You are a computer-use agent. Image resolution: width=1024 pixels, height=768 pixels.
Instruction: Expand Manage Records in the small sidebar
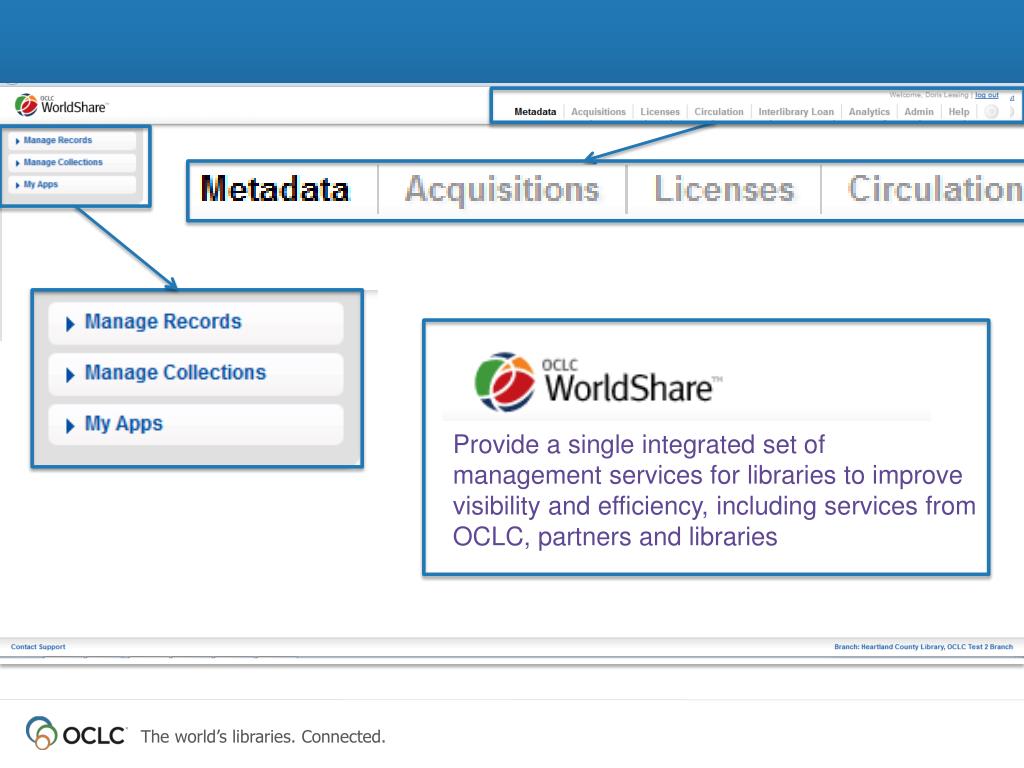click(57, 141)
